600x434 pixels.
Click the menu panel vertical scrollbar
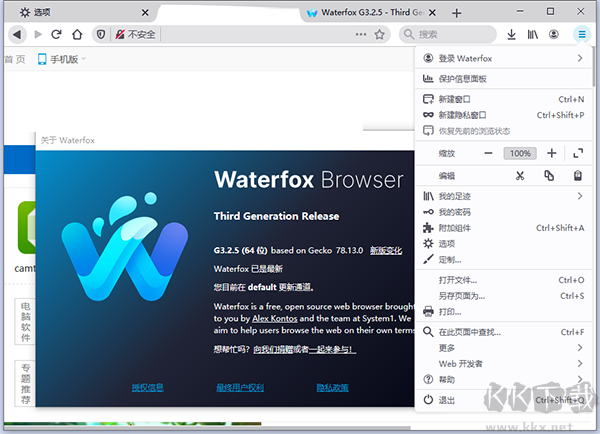593,67
